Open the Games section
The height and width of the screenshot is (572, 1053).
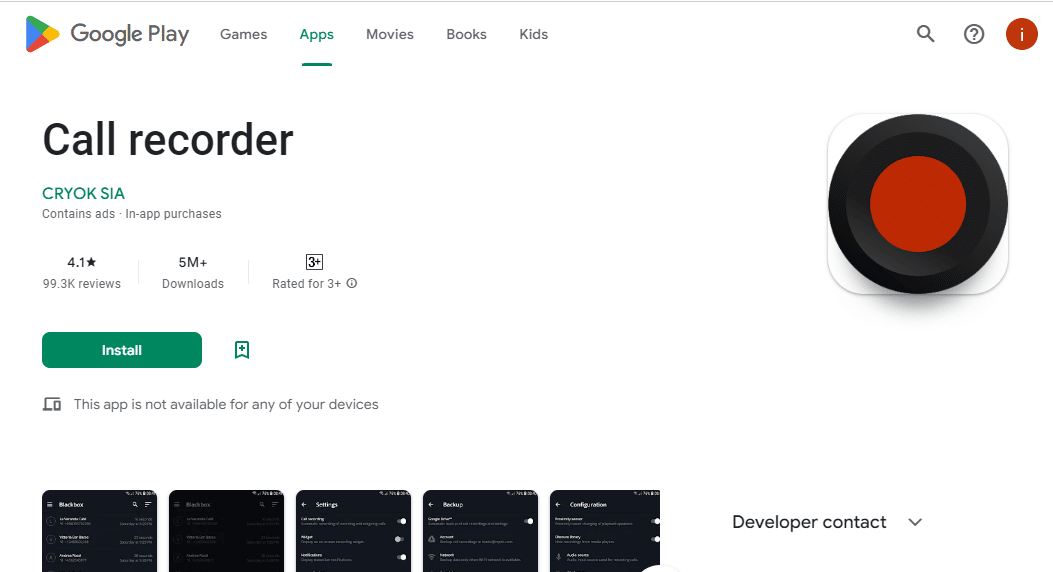[x=243, y=34]
